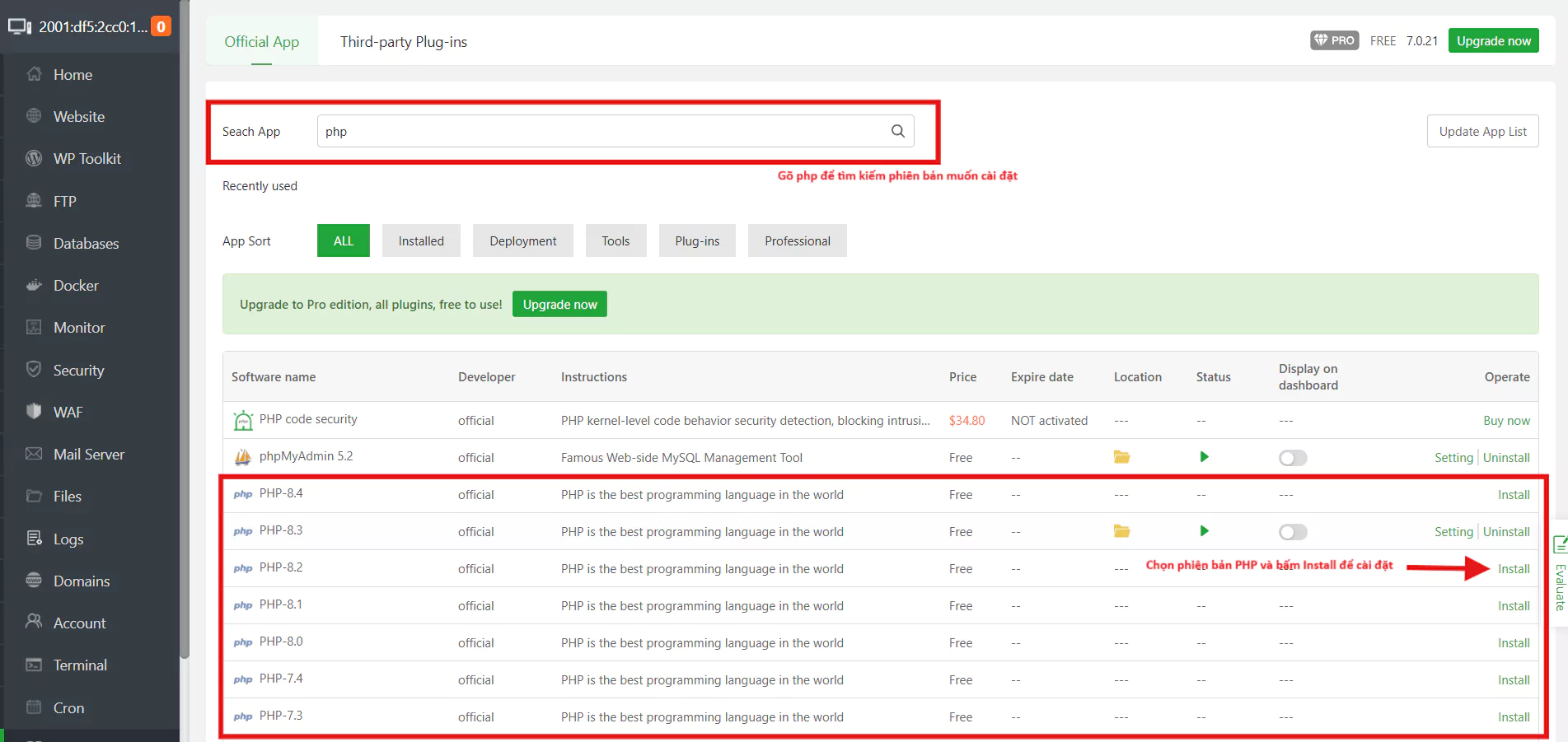Viewport: 1568px width, 742px height.
Task: Click the Software name column header
Action: [274, 376]
